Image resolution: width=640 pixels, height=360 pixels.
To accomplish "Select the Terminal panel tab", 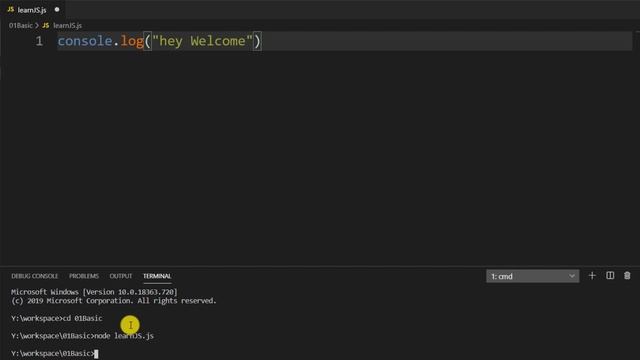I will (x=157, y=276).
